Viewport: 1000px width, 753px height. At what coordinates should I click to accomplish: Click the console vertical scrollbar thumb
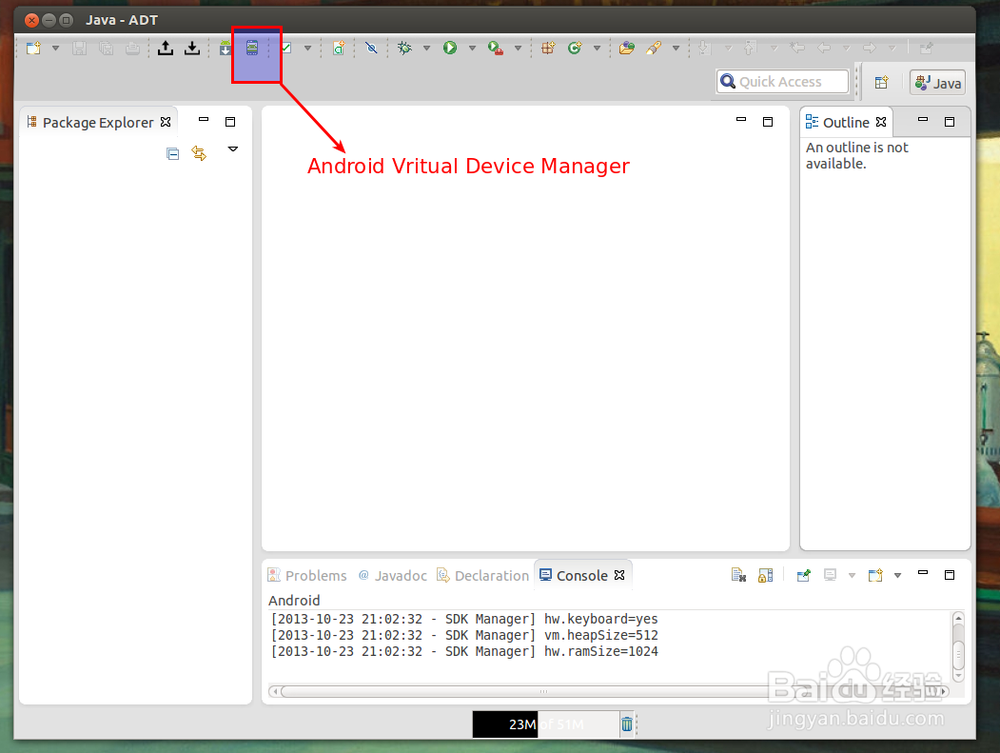(958, 655)
